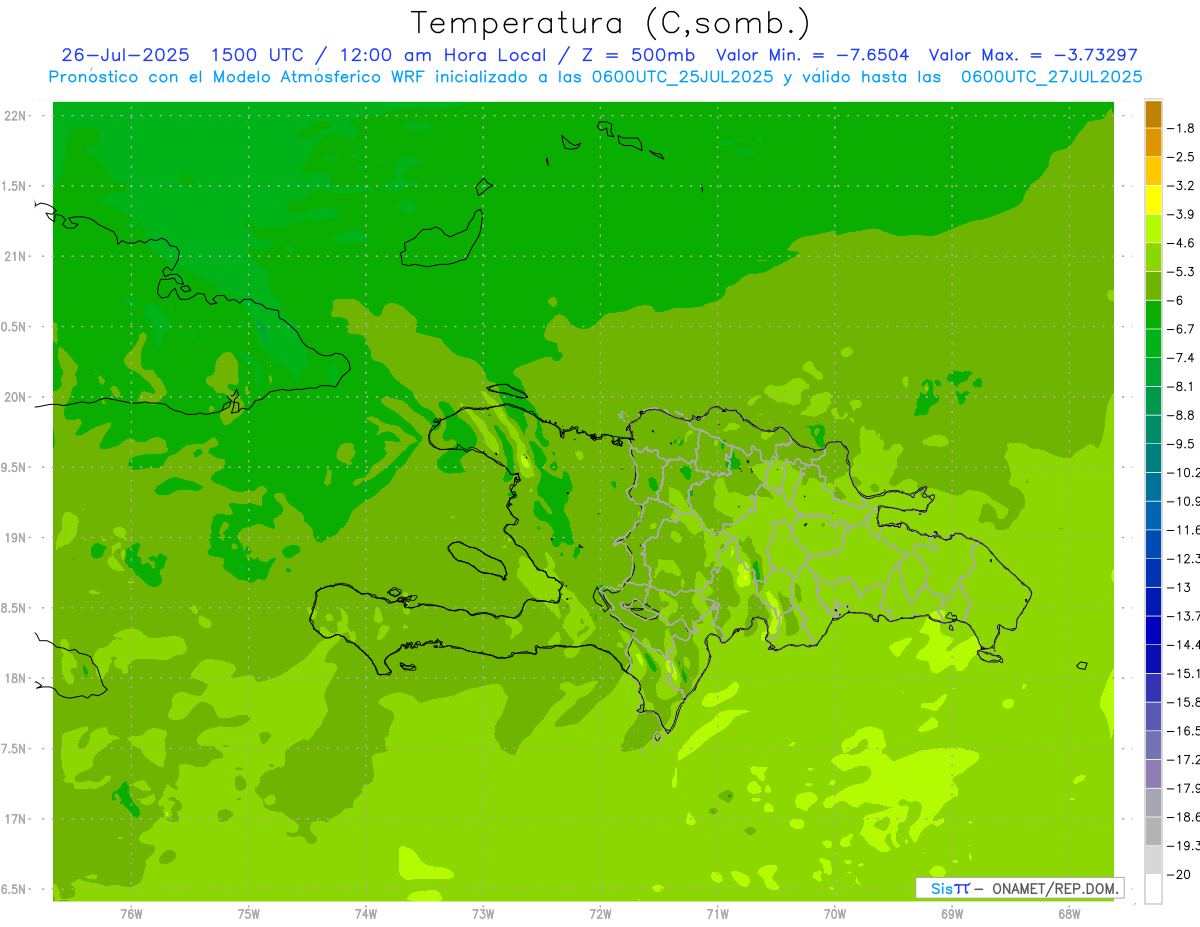1200x927 pixels.
Task: Click the '-3.2' colorbar value
Action: pos(1183,186)
